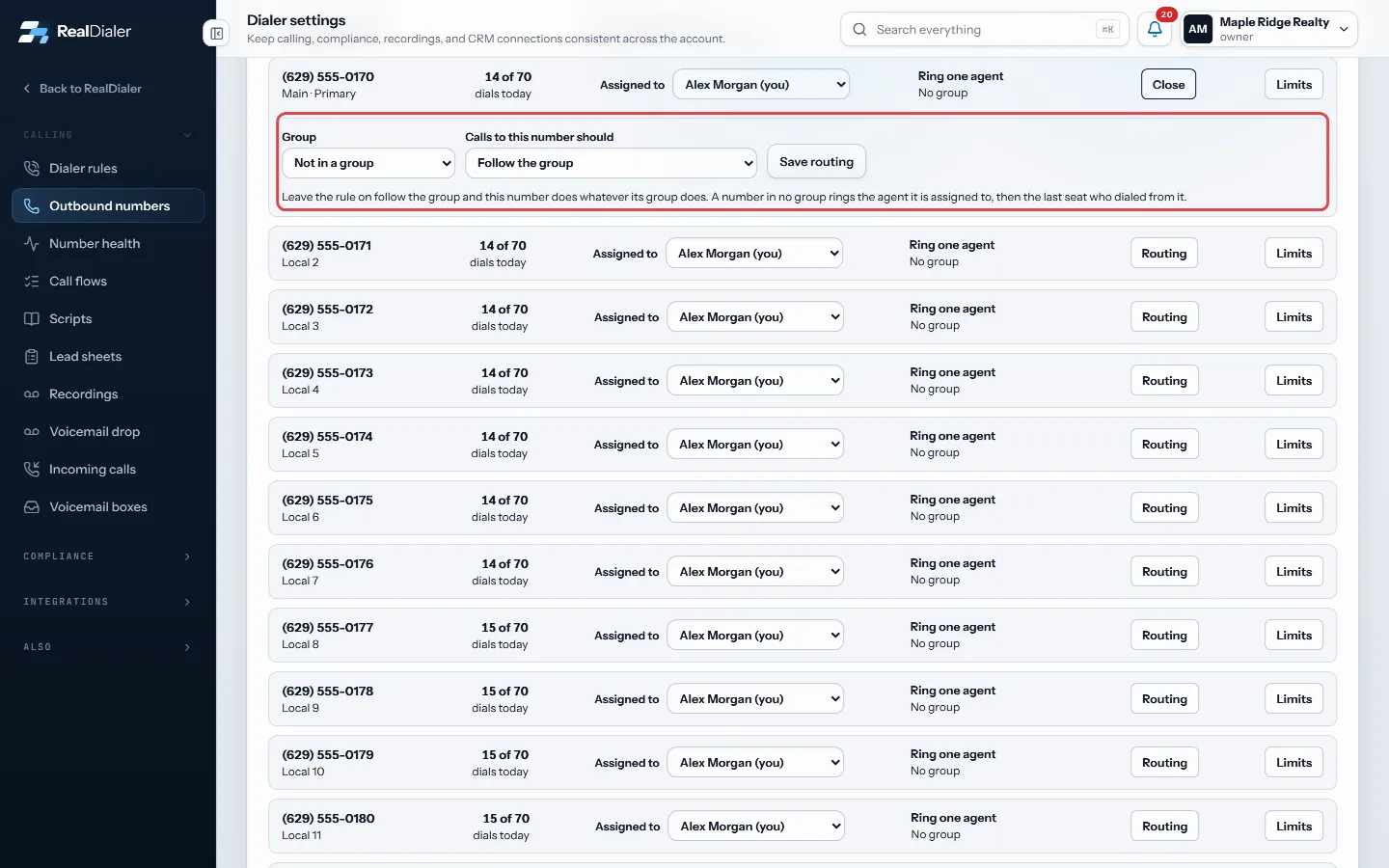1389x868 pixels.
Task: Open Assigned to dropdown for (629) 555-0170
Action: click(x=761, y=85)
